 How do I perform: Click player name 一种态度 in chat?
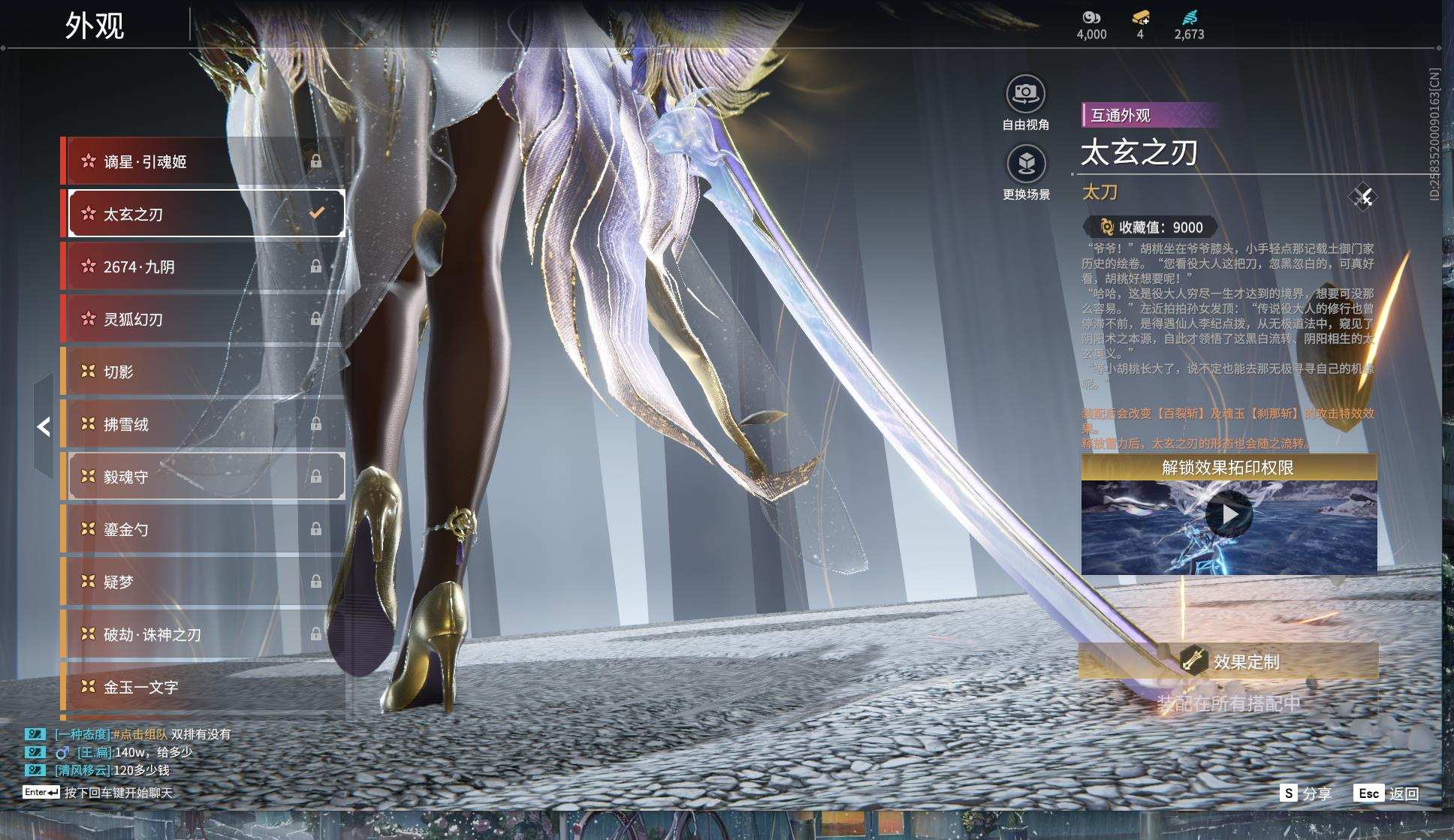tap(83, 734)
